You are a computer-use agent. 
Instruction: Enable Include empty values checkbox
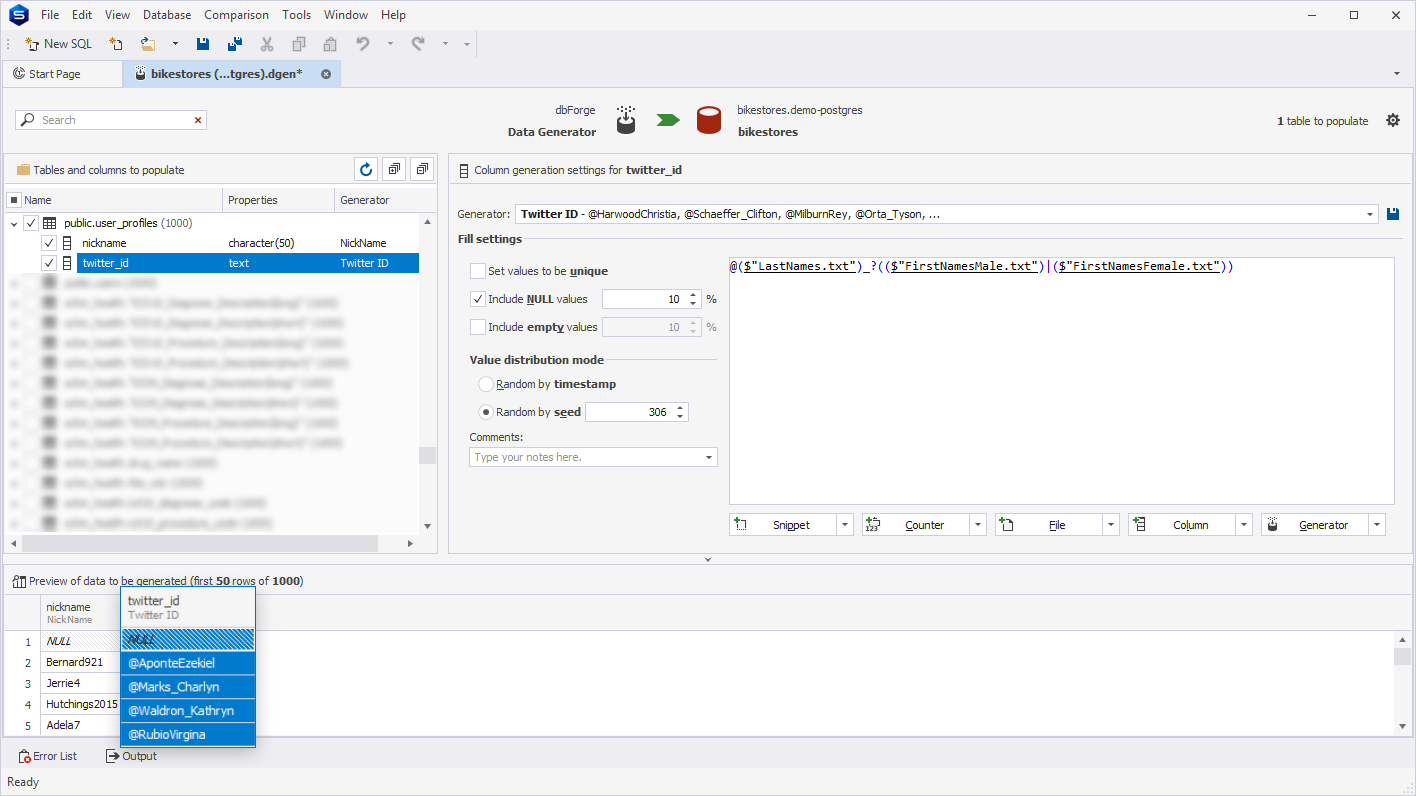coord(477,327)
